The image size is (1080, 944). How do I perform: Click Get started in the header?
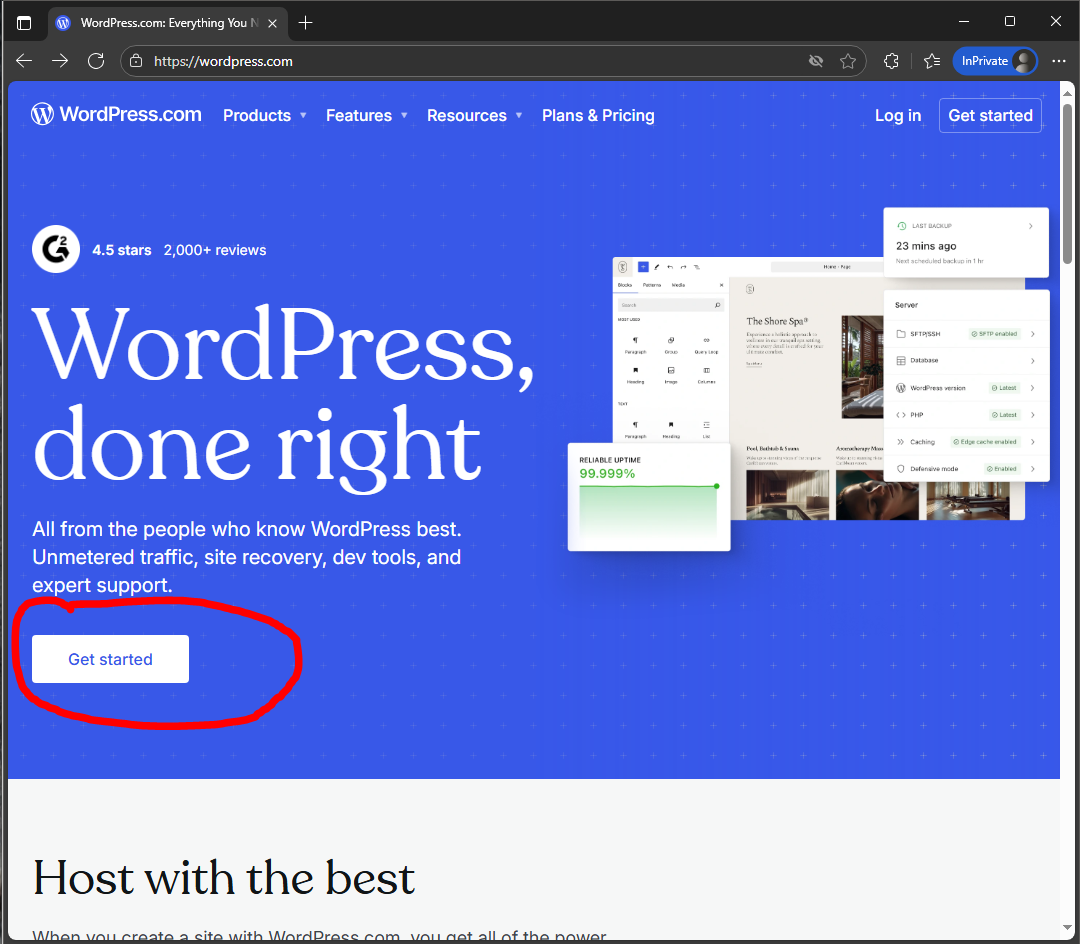990,116
